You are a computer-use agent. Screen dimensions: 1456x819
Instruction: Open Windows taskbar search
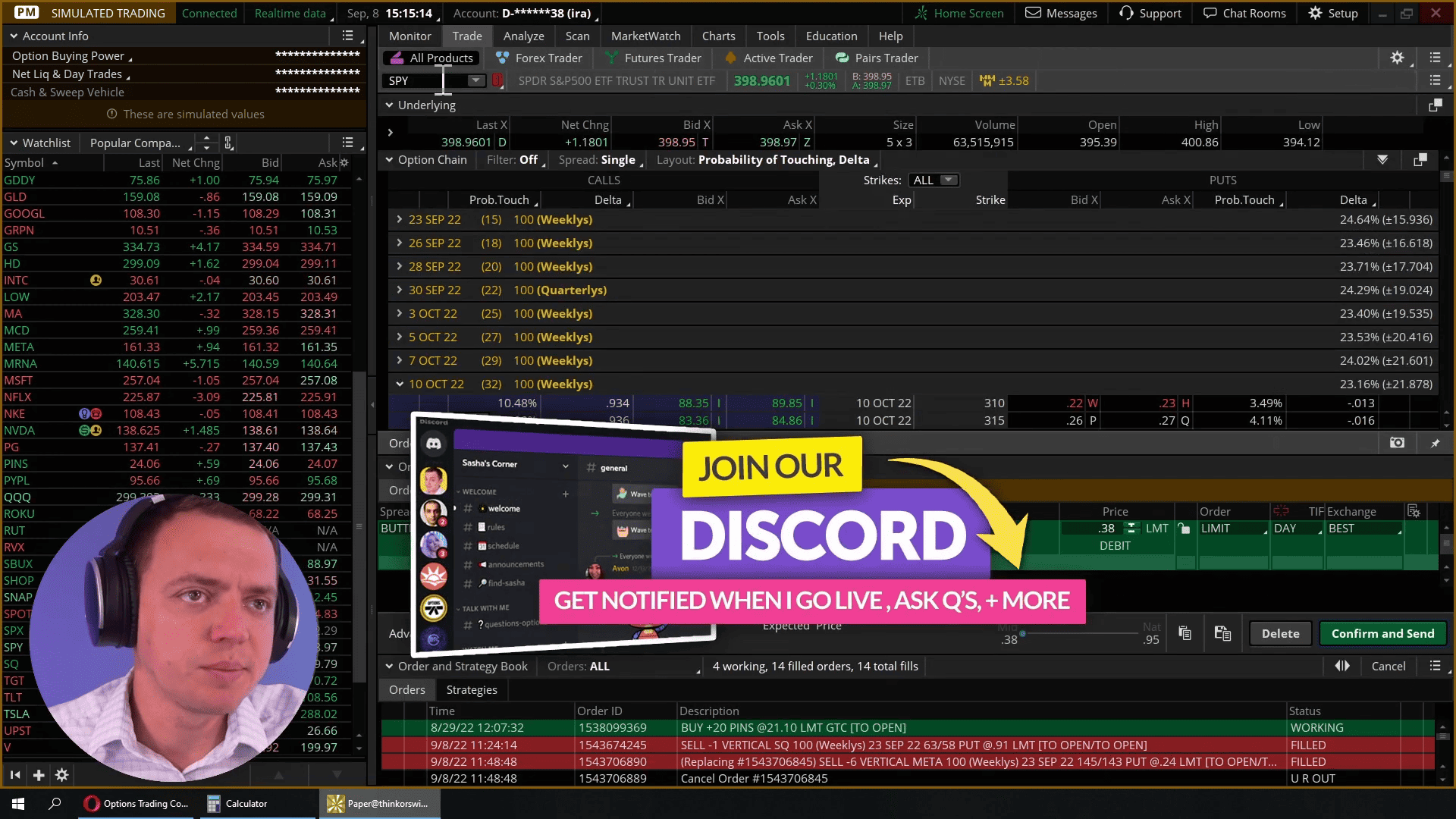55,804
